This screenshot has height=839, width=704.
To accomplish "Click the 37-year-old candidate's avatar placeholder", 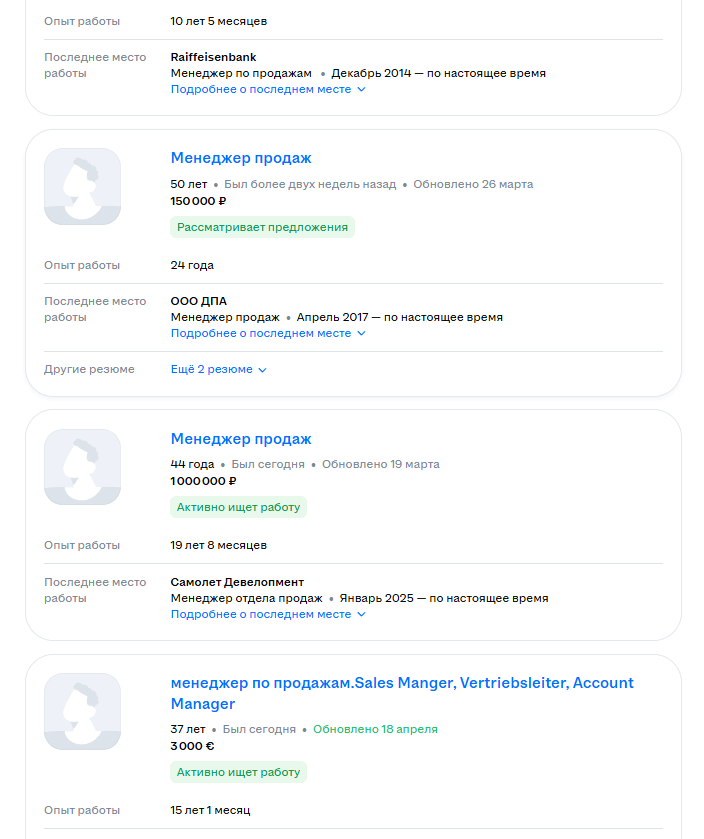I will [82, 711].
